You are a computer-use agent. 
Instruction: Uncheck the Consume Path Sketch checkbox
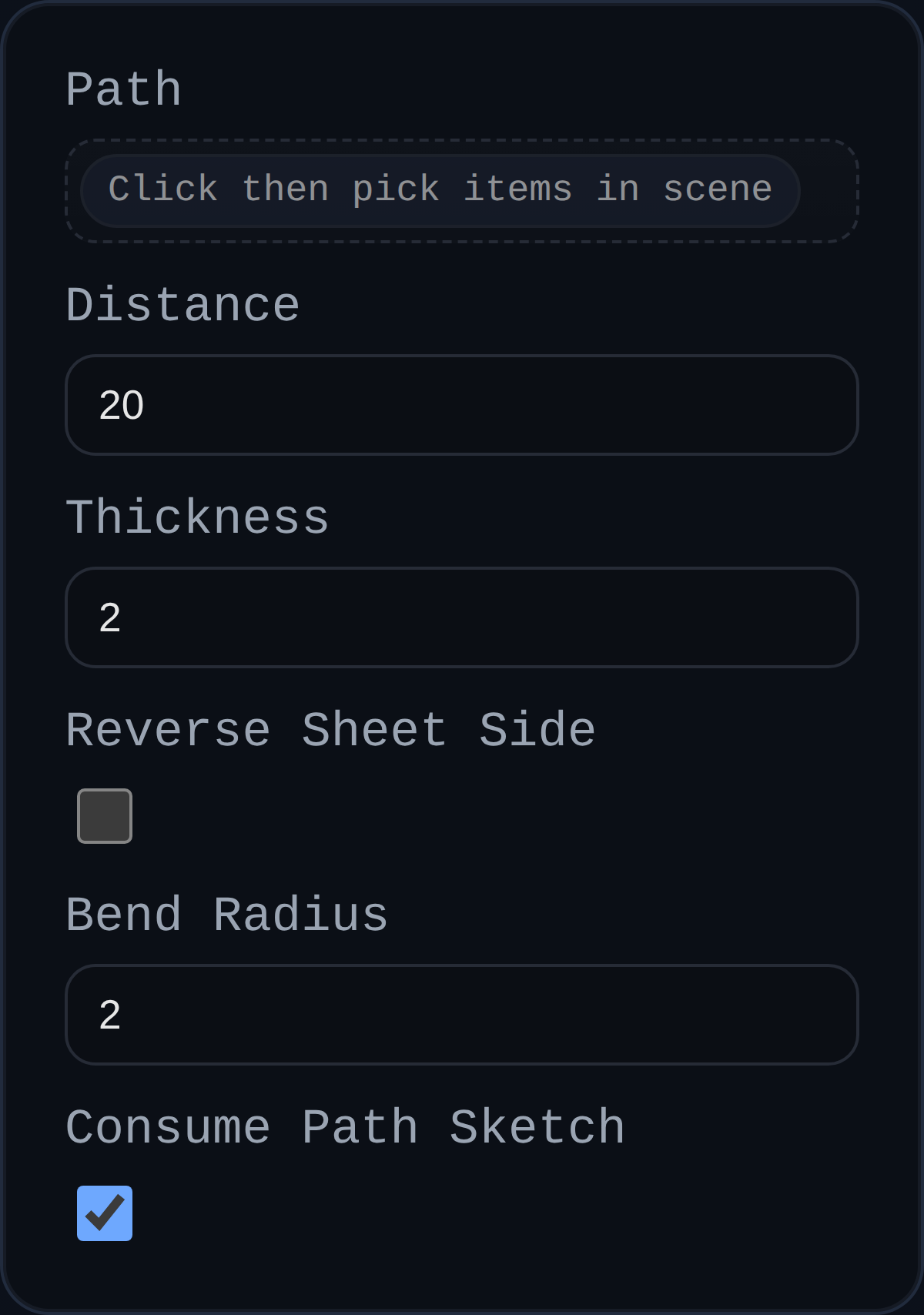[105, 1213]
